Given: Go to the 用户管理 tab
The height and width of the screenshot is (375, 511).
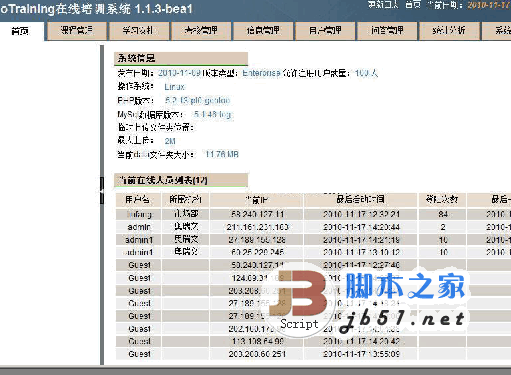Looking at the screenshot, I should click(325, 31).
